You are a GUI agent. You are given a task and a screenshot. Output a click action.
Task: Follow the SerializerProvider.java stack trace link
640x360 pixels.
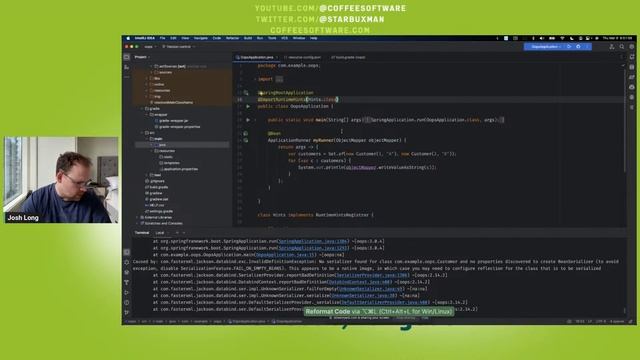(372, 275)
